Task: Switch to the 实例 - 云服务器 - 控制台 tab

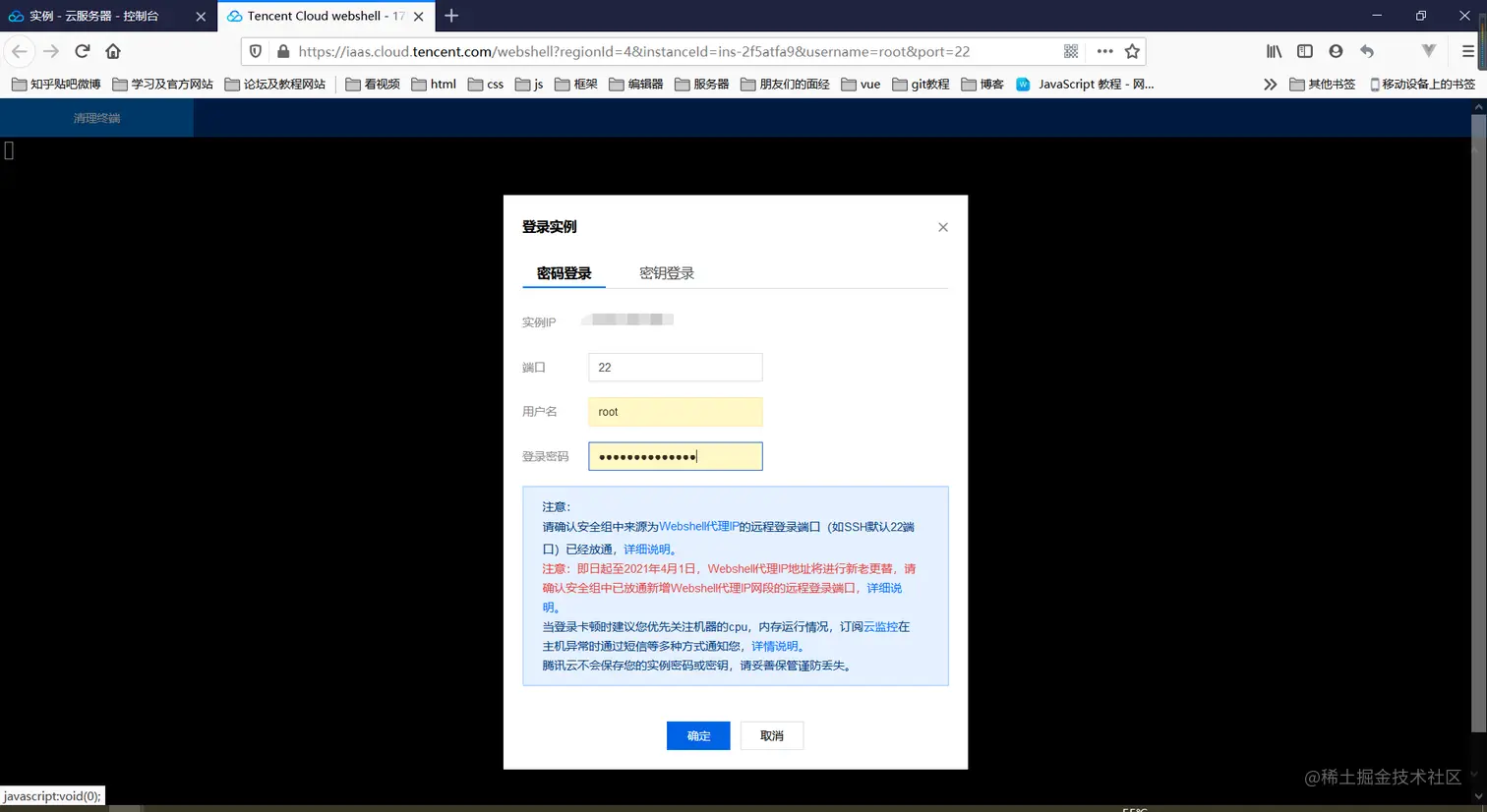Action: [x=96, y=17]
